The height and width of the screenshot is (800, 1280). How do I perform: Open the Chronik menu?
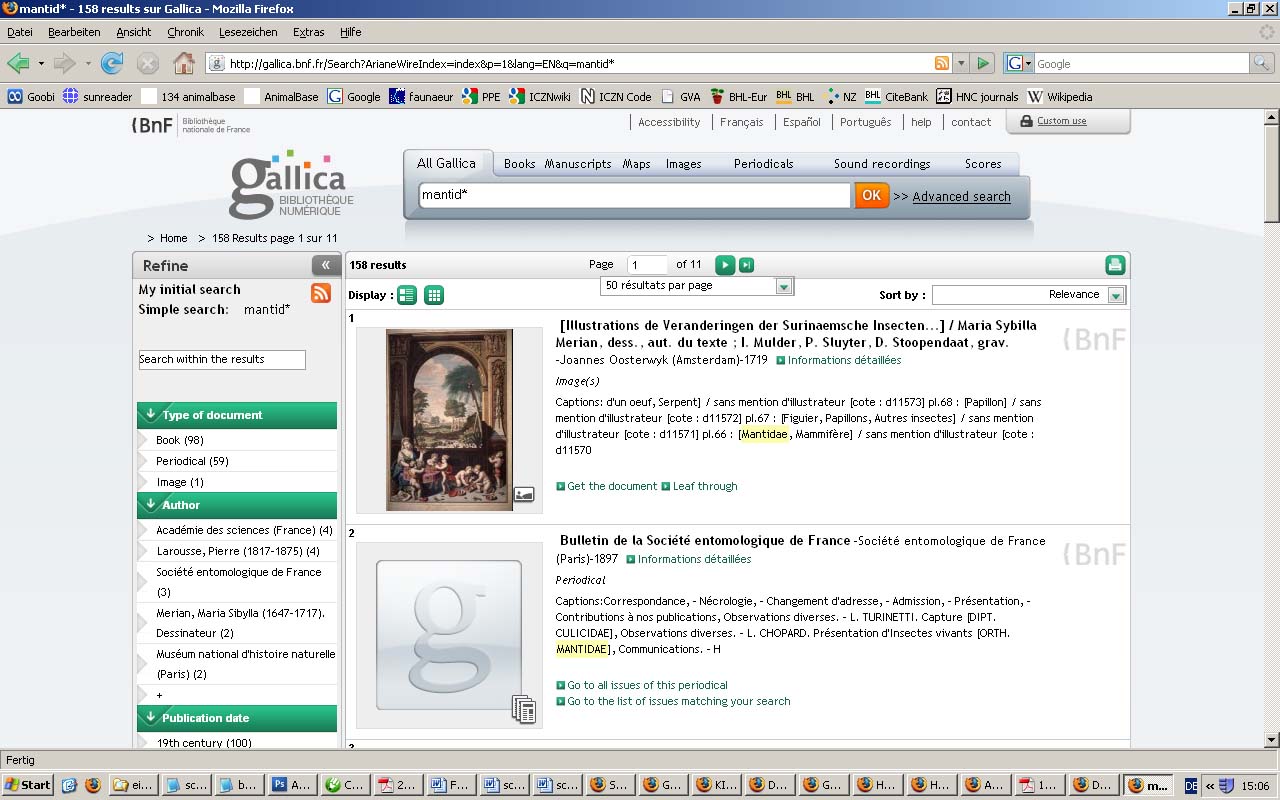click(x=185, y=32)
